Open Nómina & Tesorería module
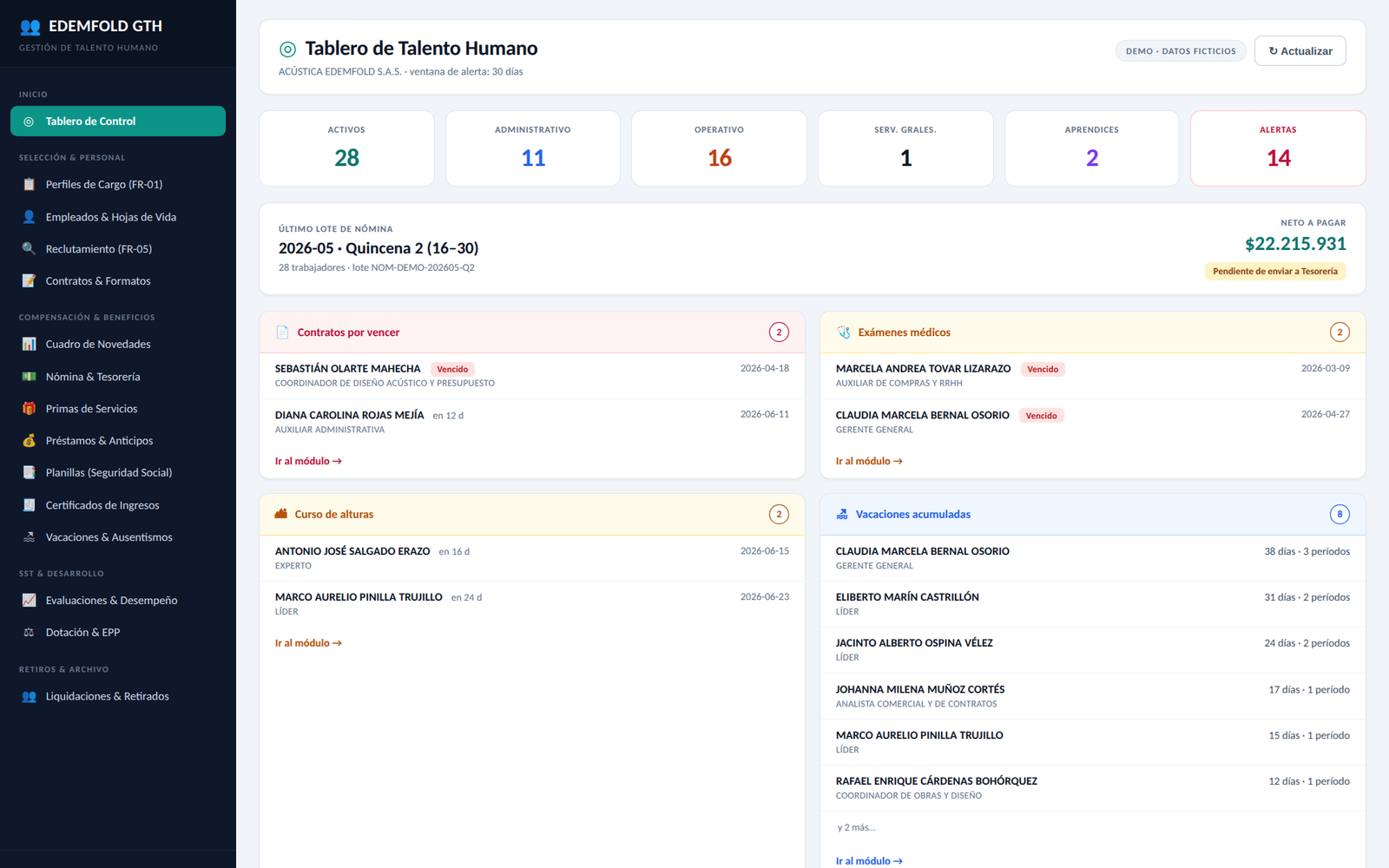The width and height of the screenshot is (1389, 868). (118, 377)
